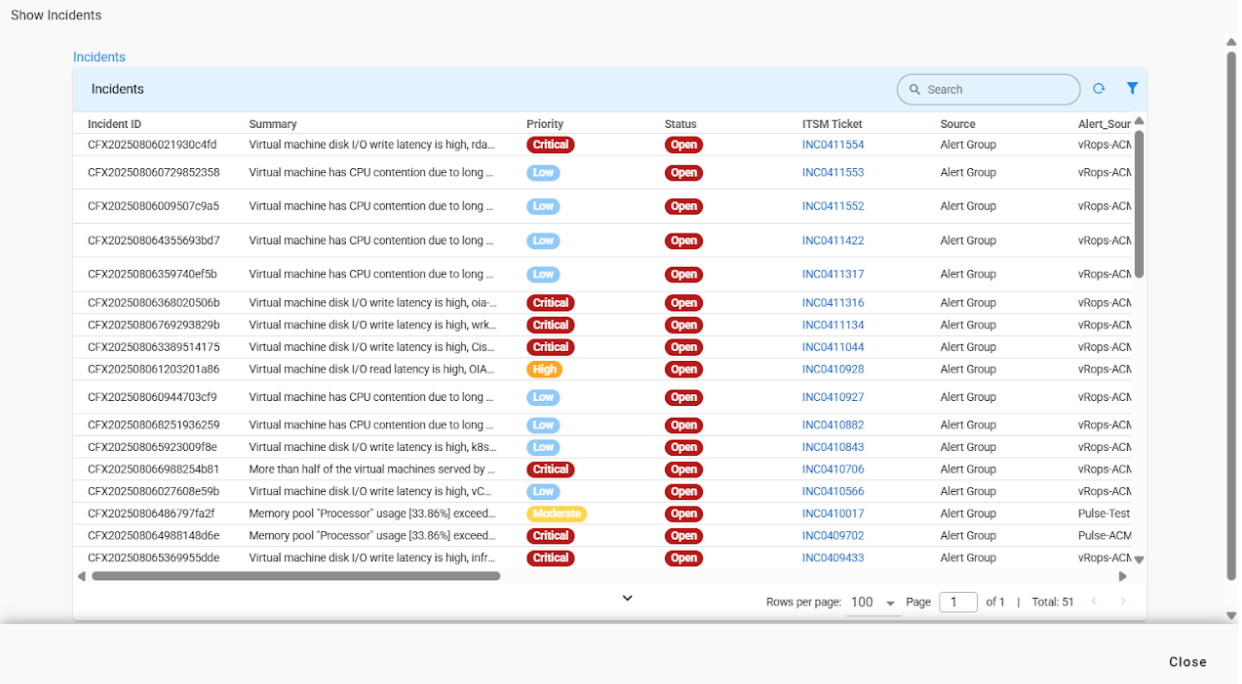Screen dimensions: 1242x684
Task: Click inside the Search box
Action: pyautogui.click(x=980, y=89)
